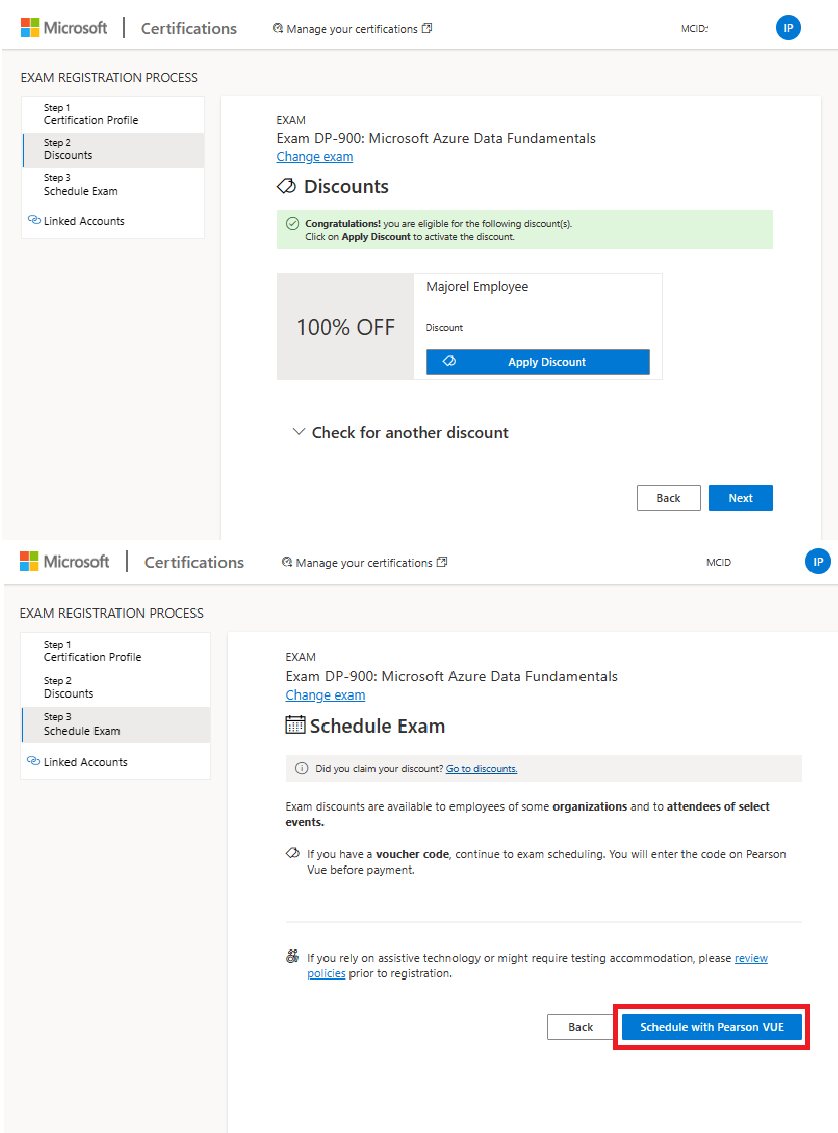Click the voucher tag icon next to voucher code text
Viewport: 838px width, 1133px height.
coord(293,853)
